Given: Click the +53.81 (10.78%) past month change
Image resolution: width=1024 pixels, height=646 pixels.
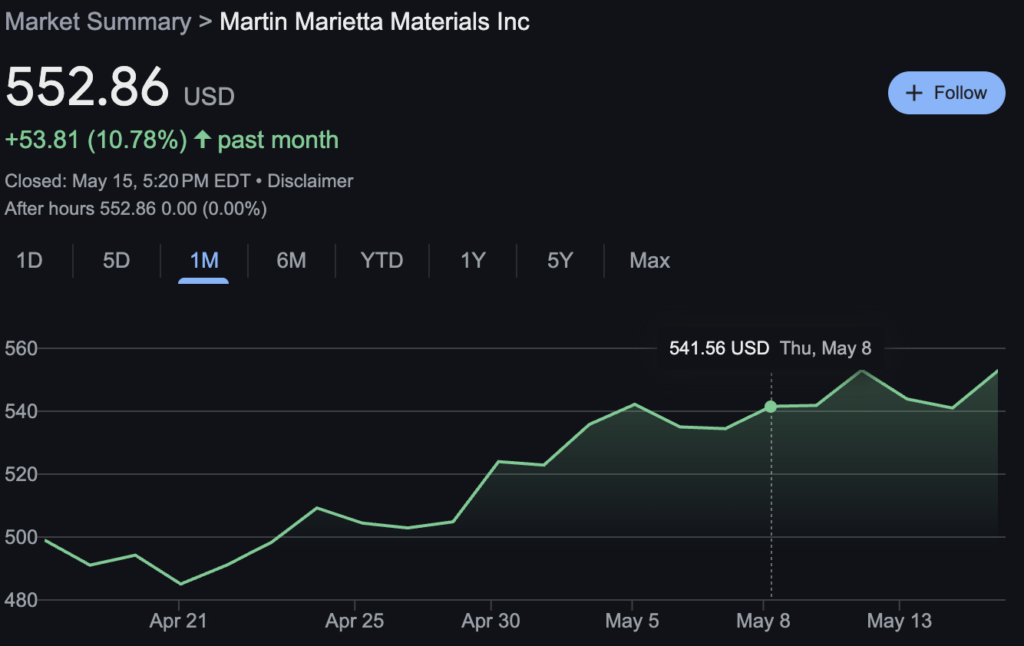Looking at the screenshot, I should 172,140.
